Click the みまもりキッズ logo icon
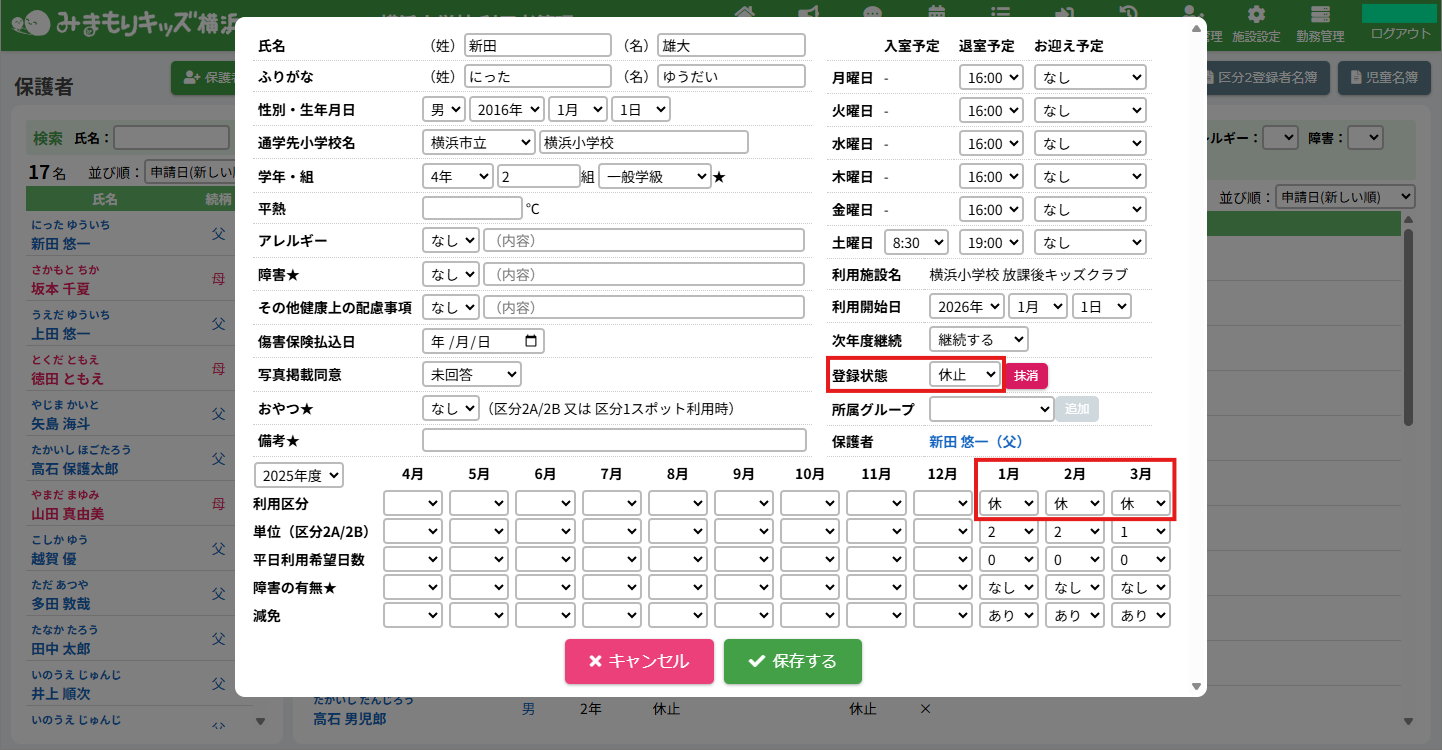This screenshot has height=750, width=1442. pyautogui.click(x=36, y=22)
